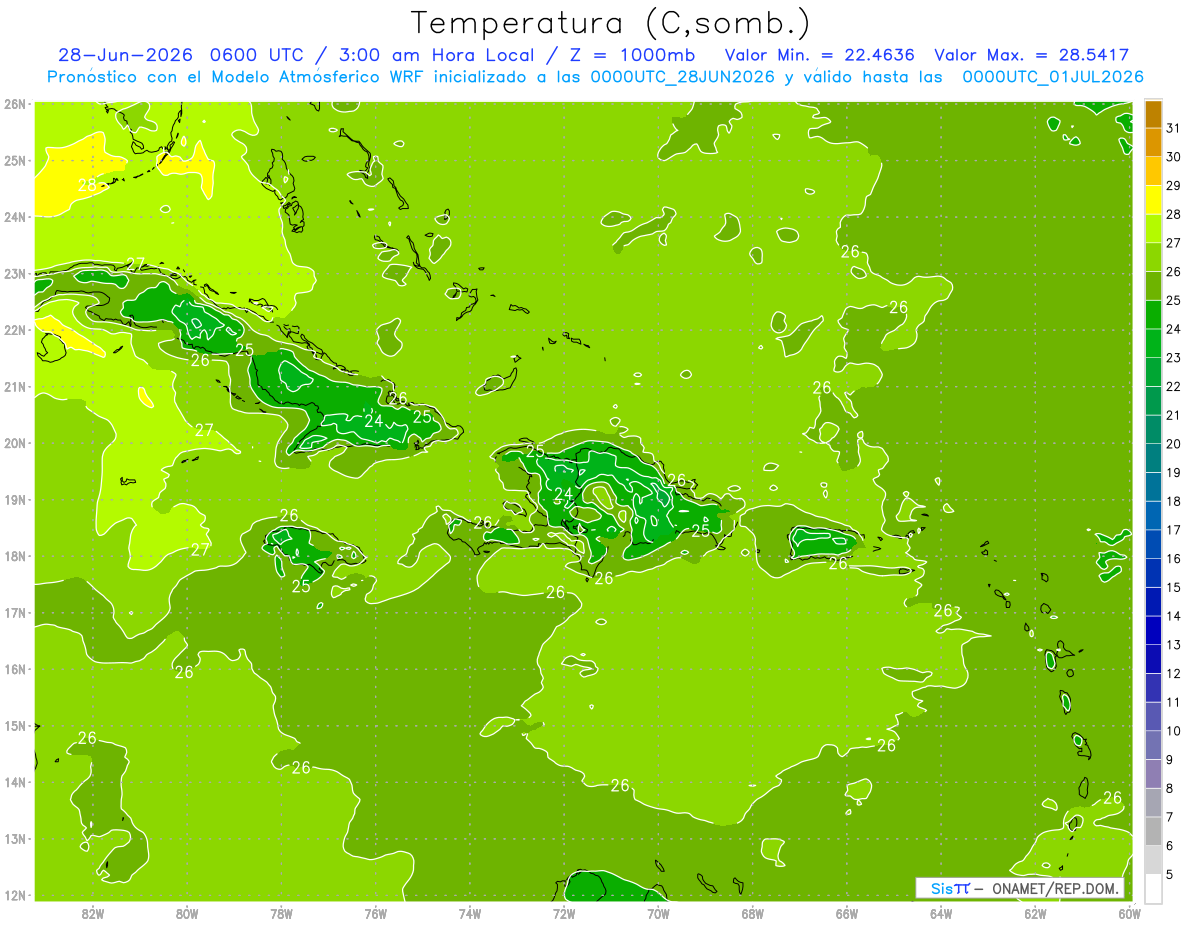Click the 20N latitude axis label
This screenshot has height=927, width=1200.
[15, 443]
